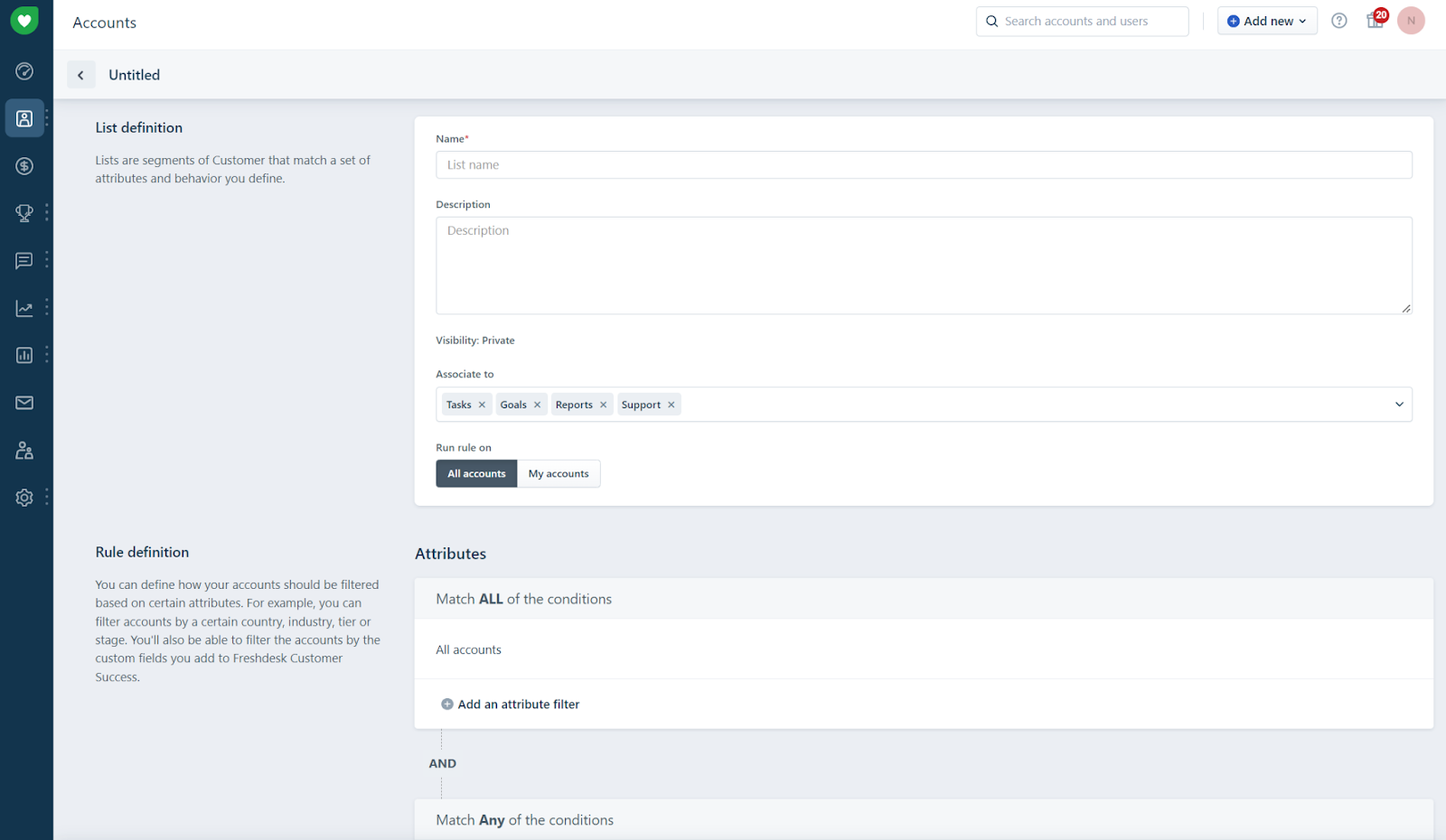
Task: Open the dashboard gauge sidebar icon
Action: 24,71
